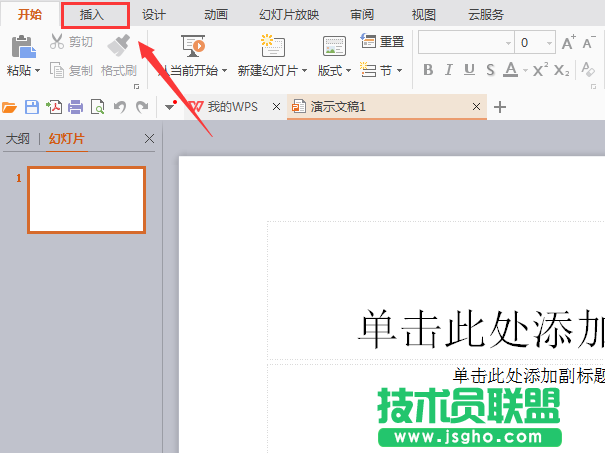Switch to the 视图 ribbon tab
Image resolution: width=605 pixels, height=453 pixels.
pyautogui.click(x=424, y=15)
